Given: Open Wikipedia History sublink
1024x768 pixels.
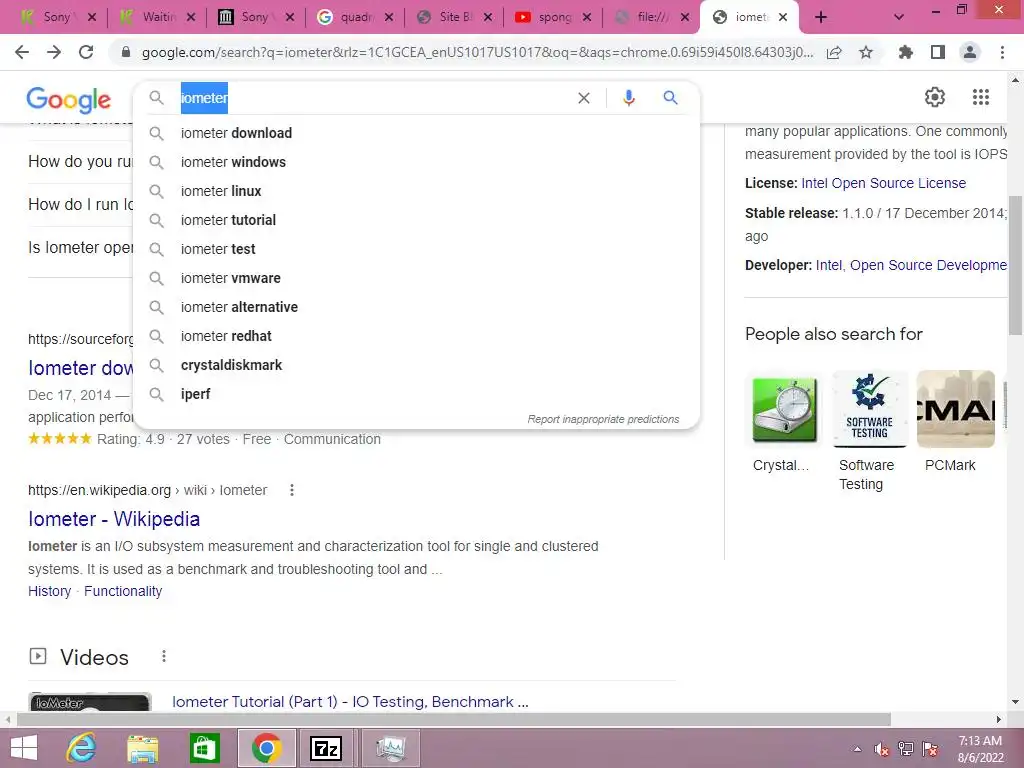Looking at the screenshot, I should (50, 591).
